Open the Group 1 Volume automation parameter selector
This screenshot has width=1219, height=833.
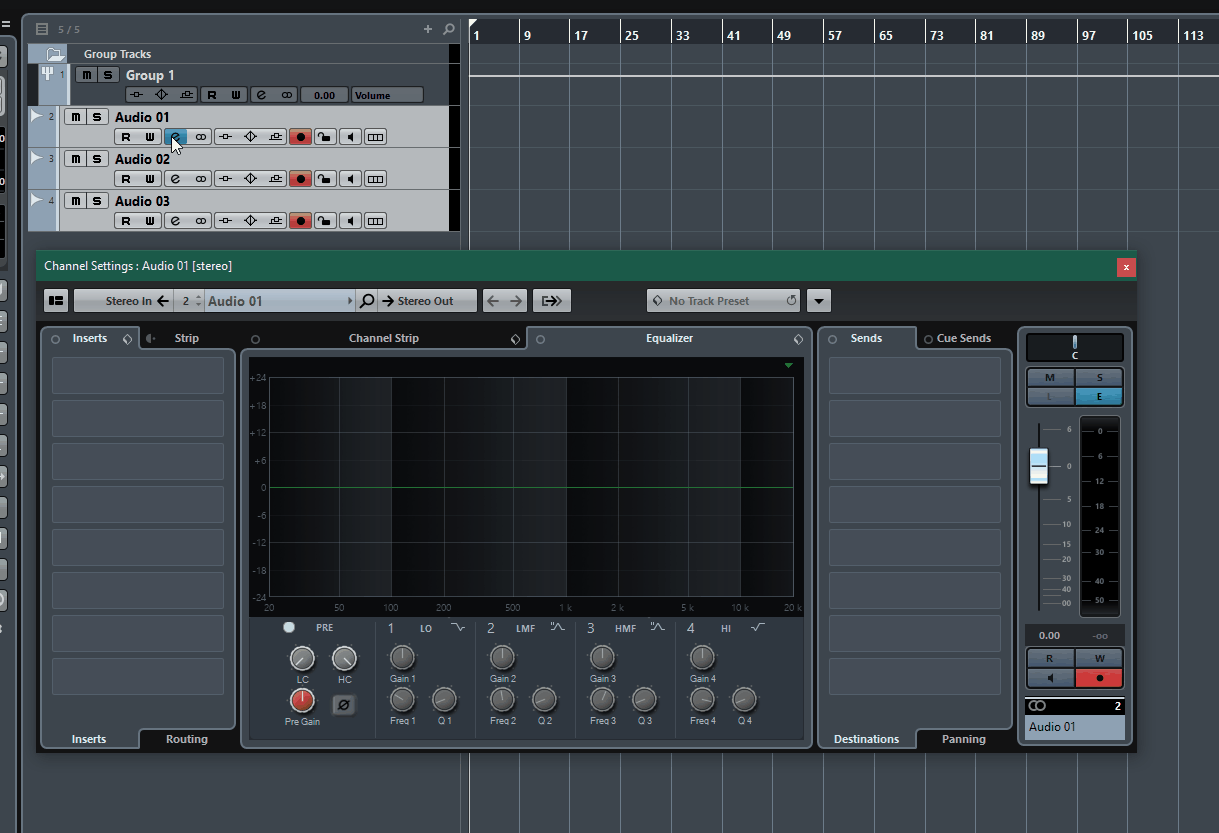click(x=387, y=95)
